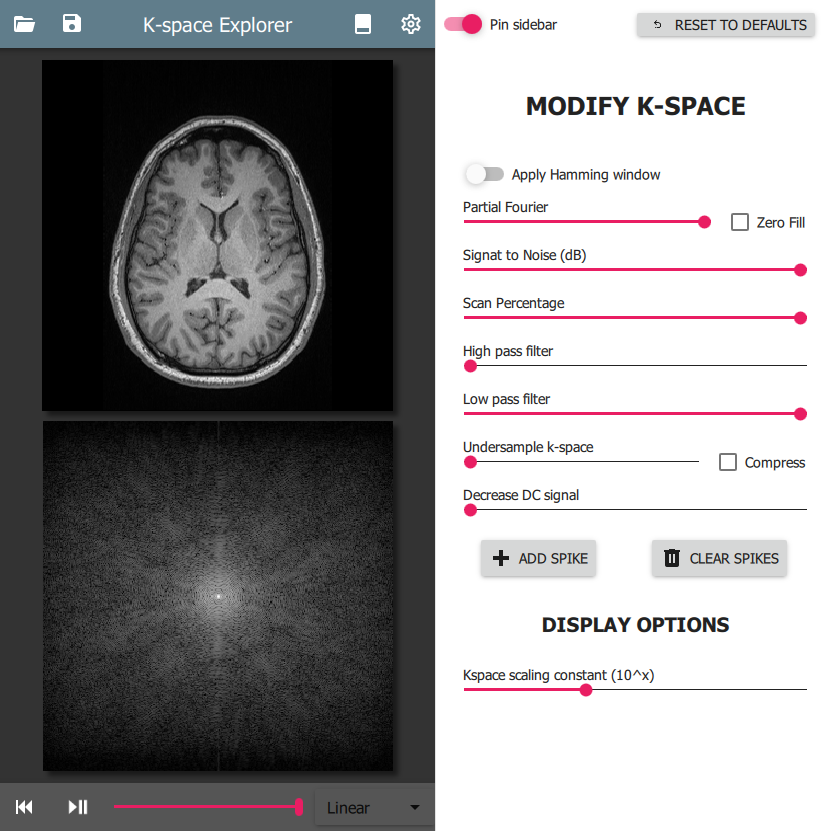
Task: Expand the Linear interpolation dropdown
Action: pos(370,808)
